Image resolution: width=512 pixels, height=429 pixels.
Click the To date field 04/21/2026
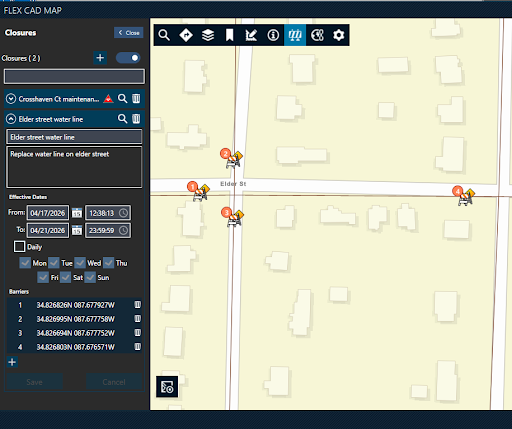coord(48,230)
